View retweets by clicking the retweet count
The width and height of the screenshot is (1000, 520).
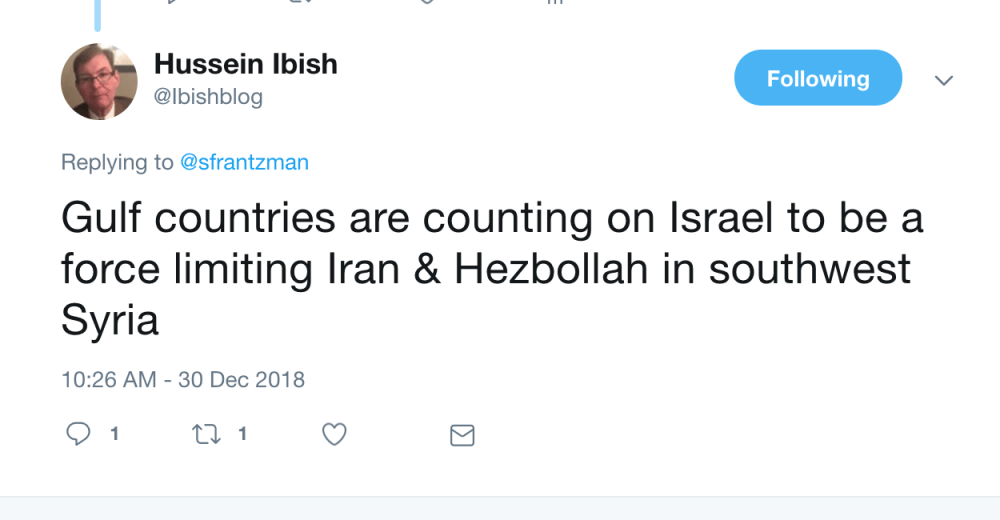click(243, 434)
